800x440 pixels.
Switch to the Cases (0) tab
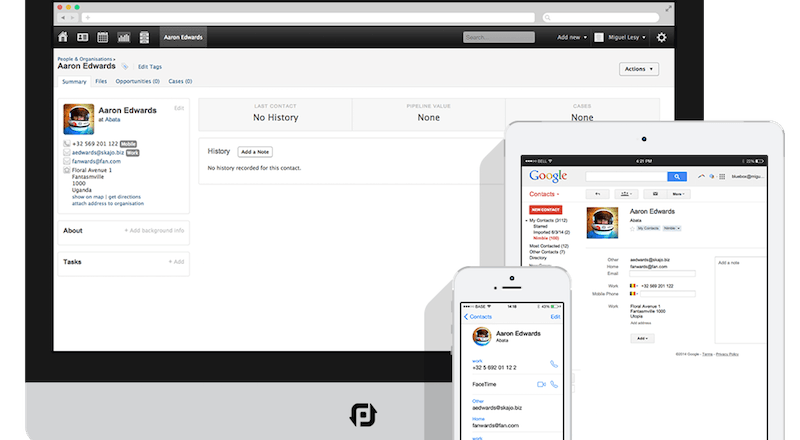coord(180,81)
